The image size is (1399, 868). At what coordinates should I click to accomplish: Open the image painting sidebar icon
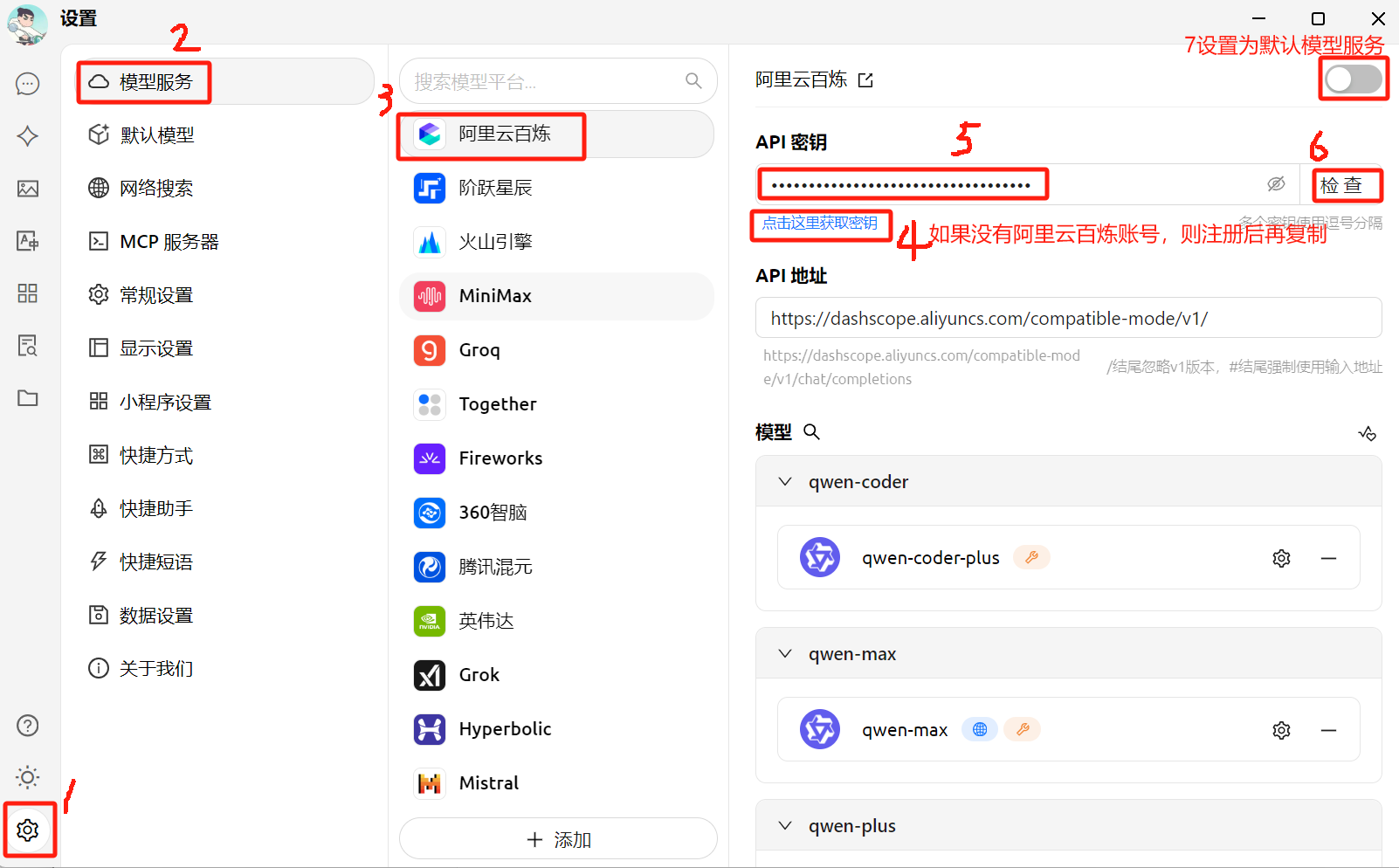[28, 189]
